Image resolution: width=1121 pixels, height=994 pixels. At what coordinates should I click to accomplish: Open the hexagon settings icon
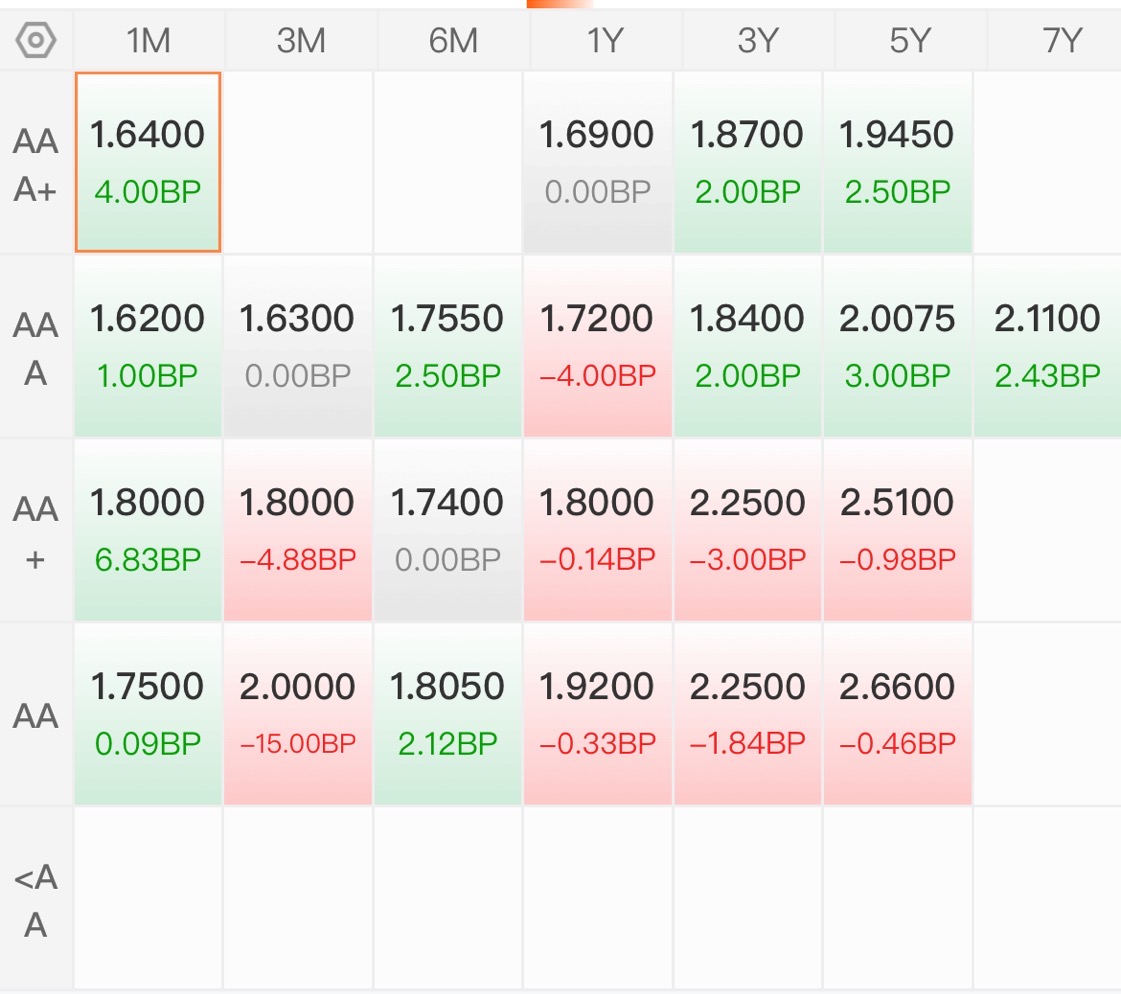[36, 40]
